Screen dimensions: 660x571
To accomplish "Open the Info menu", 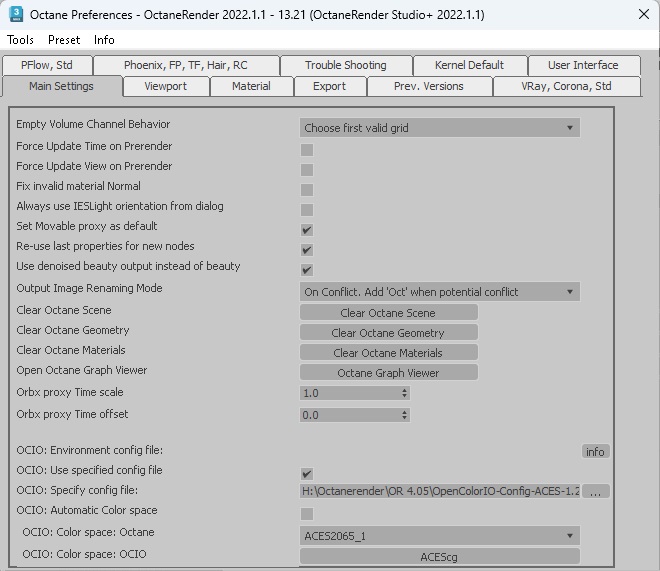I will (104, 40).
